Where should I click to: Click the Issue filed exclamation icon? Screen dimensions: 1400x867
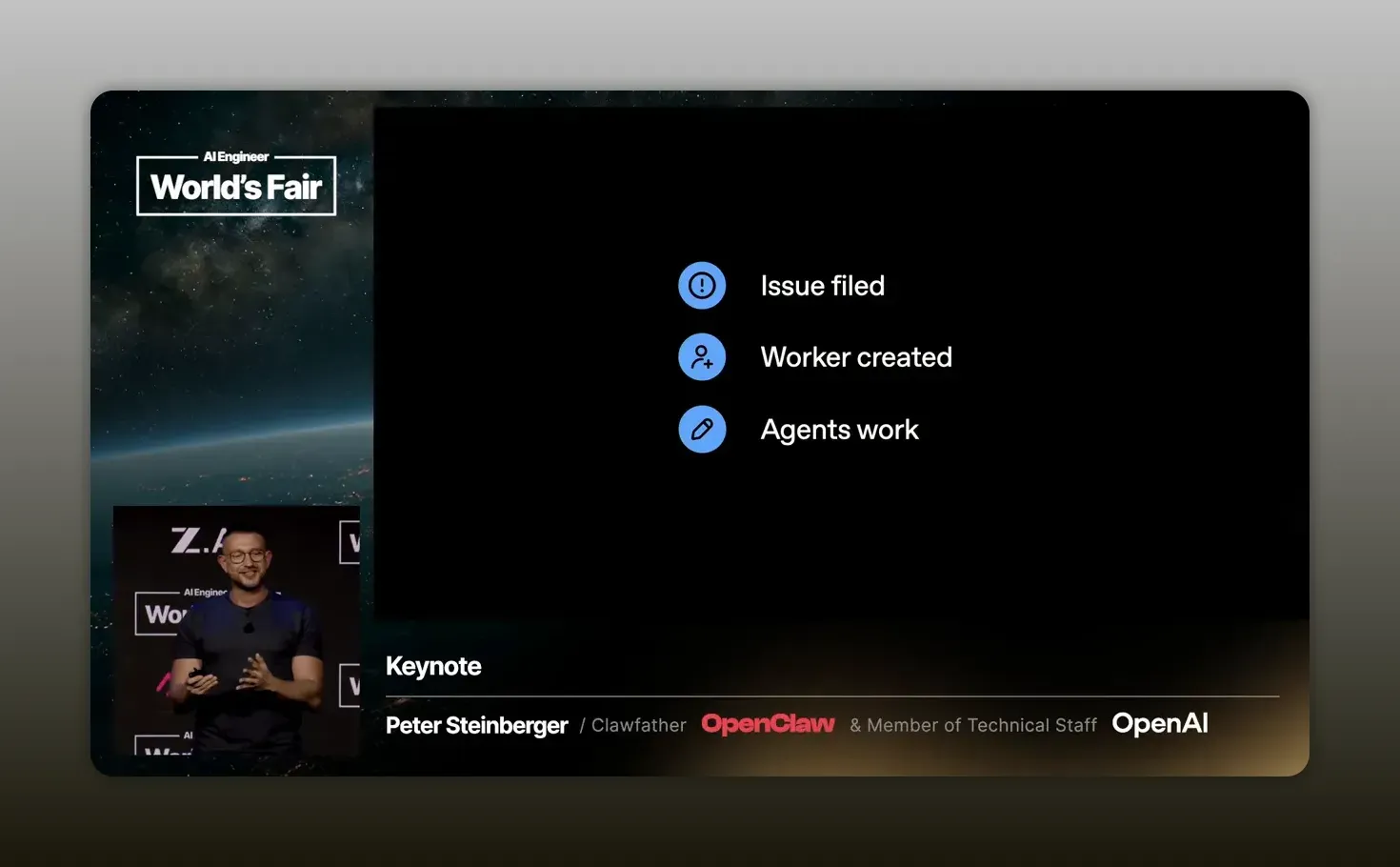coord(702,286)
